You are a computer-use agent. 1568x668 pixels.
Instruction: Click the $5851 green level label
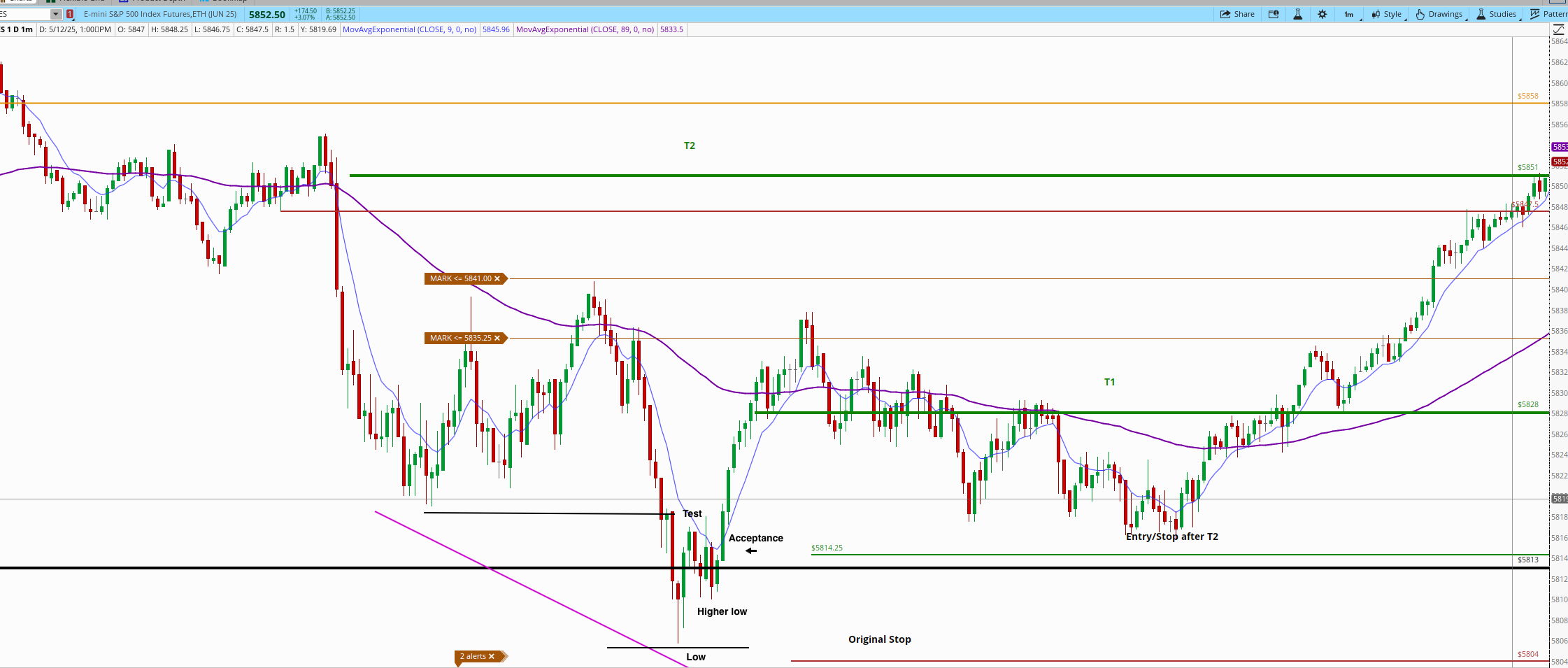pos(1528,167)
